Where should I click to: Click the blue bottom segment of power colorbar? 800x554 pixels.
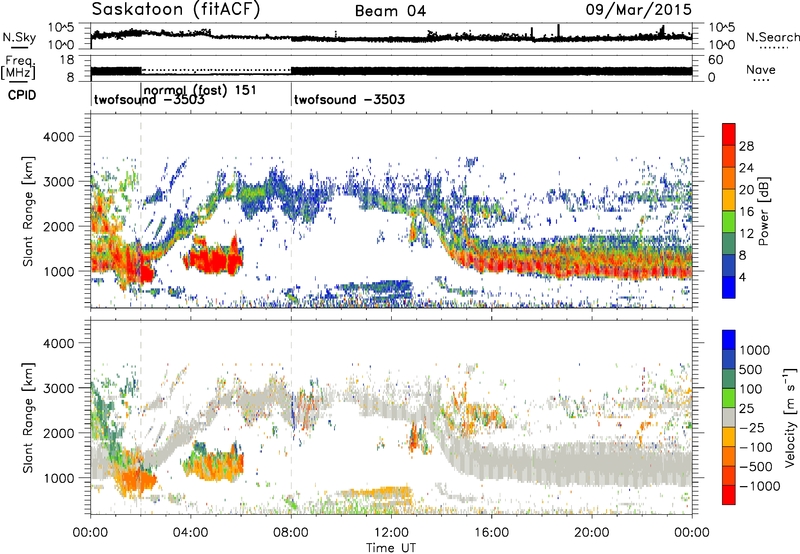coord(729,287)
